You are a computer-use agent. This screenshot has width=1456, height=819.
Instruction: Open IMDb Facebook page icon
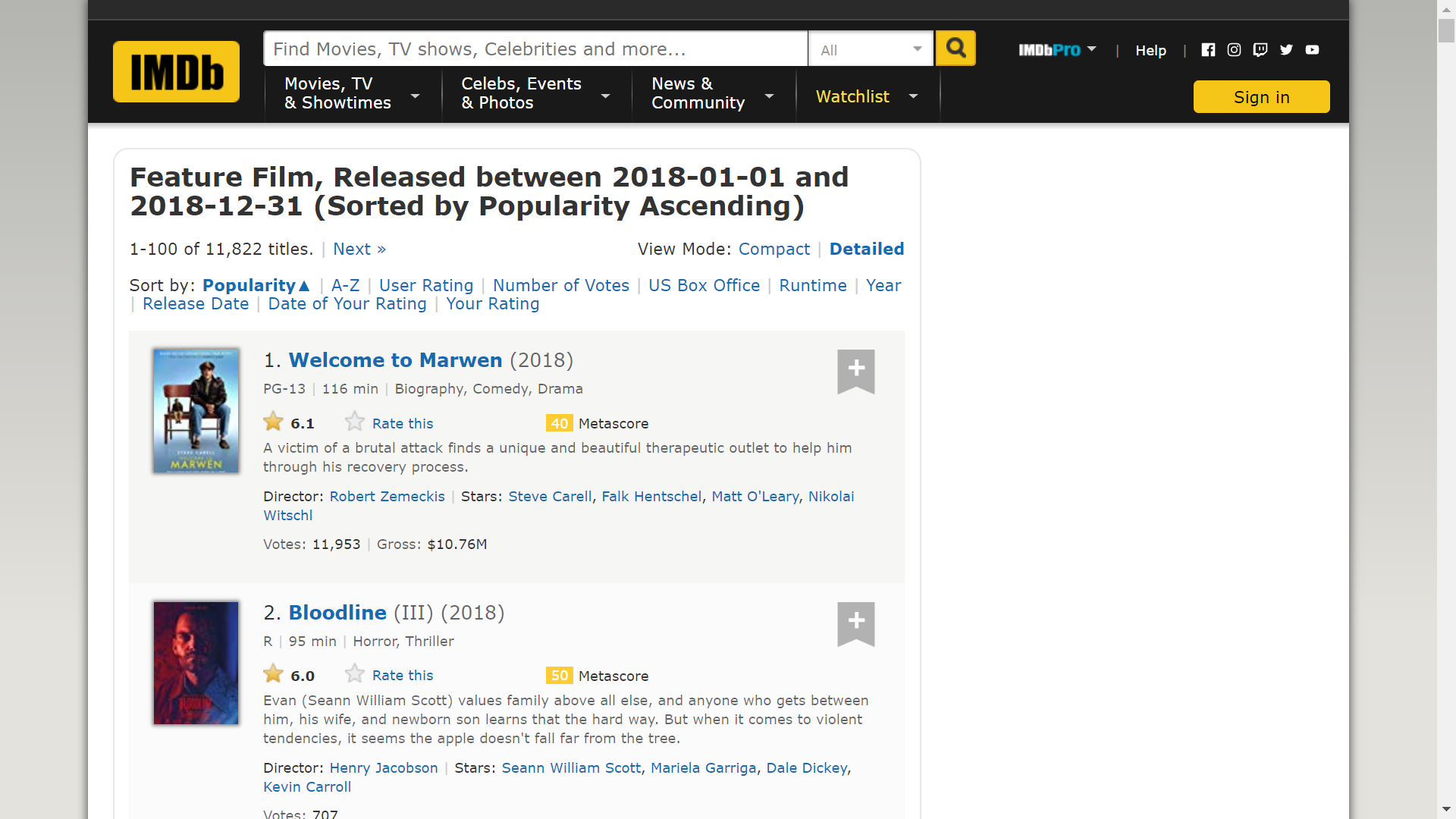(x=1208, y=50)
